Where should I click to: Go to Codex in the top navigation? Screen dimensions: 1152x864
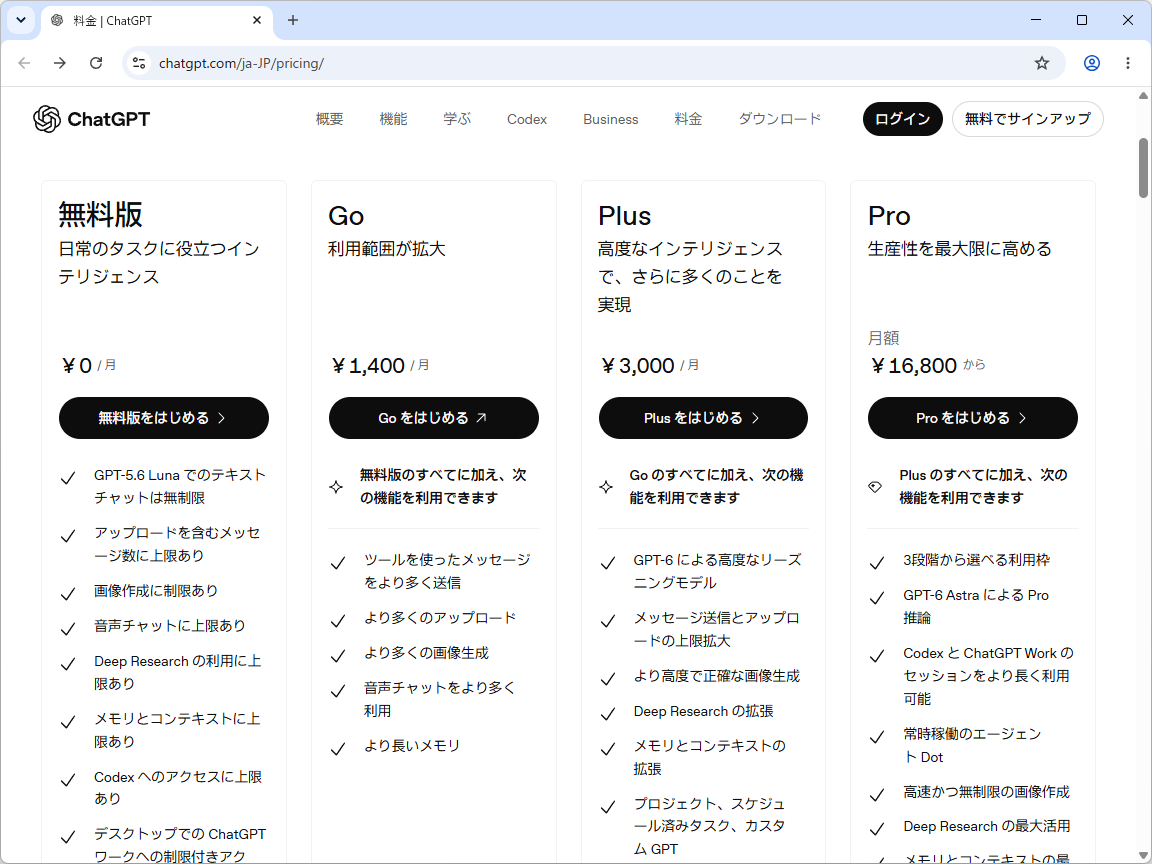[527, 119]
